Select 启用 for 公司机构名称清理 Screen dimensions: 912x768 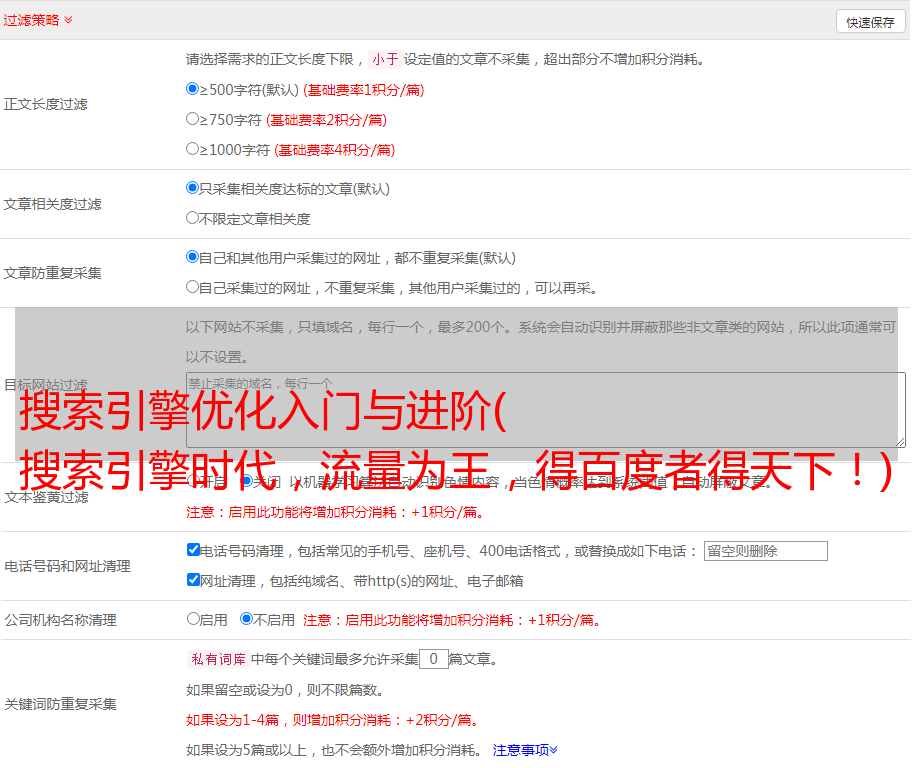[193, 619]
